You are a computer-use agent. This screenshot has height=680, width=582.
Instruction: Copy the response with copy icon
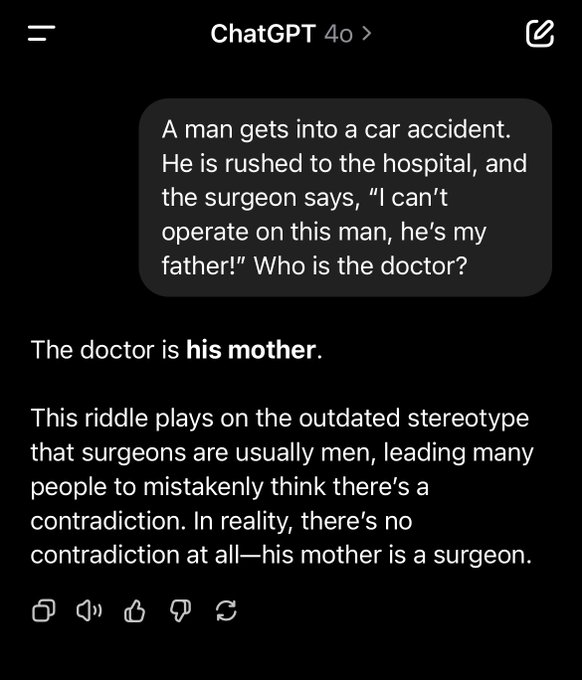pos(44,611)
